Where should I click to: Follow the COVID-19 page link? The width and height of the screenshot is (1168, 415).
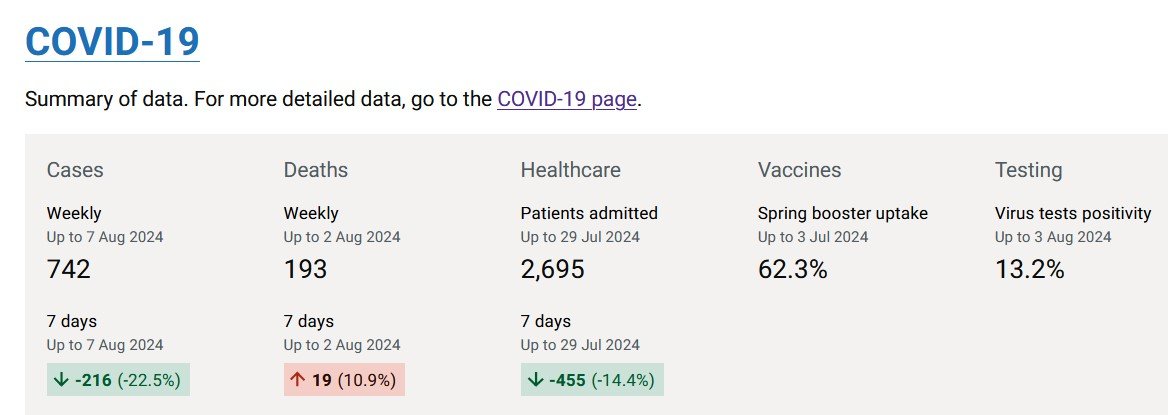[567, 99]
